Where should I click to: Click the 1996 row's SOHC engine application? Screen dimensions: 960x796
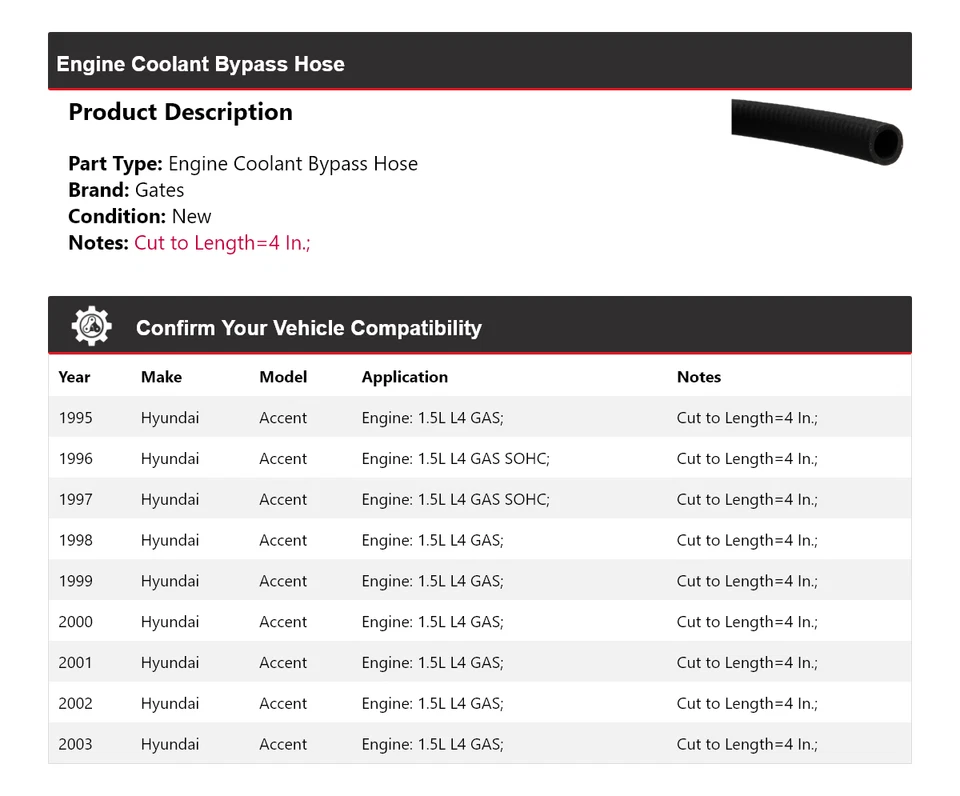[x=455, y=459]
